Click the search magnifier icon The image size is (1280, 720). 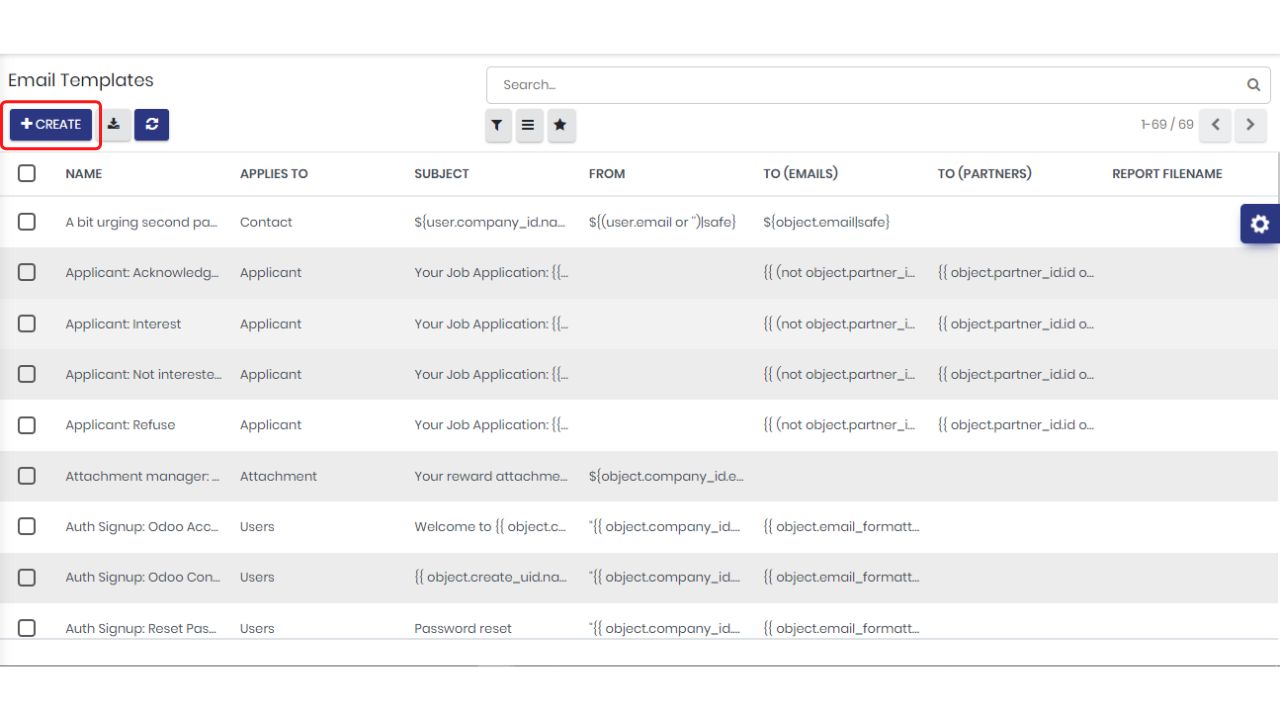1253,85
